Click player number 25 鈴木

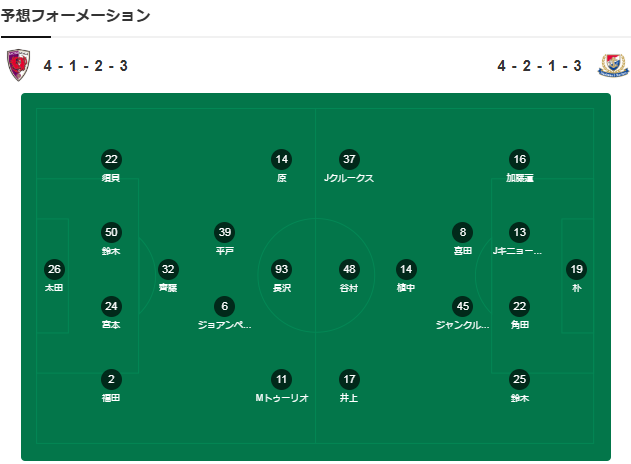pos(518,379)
